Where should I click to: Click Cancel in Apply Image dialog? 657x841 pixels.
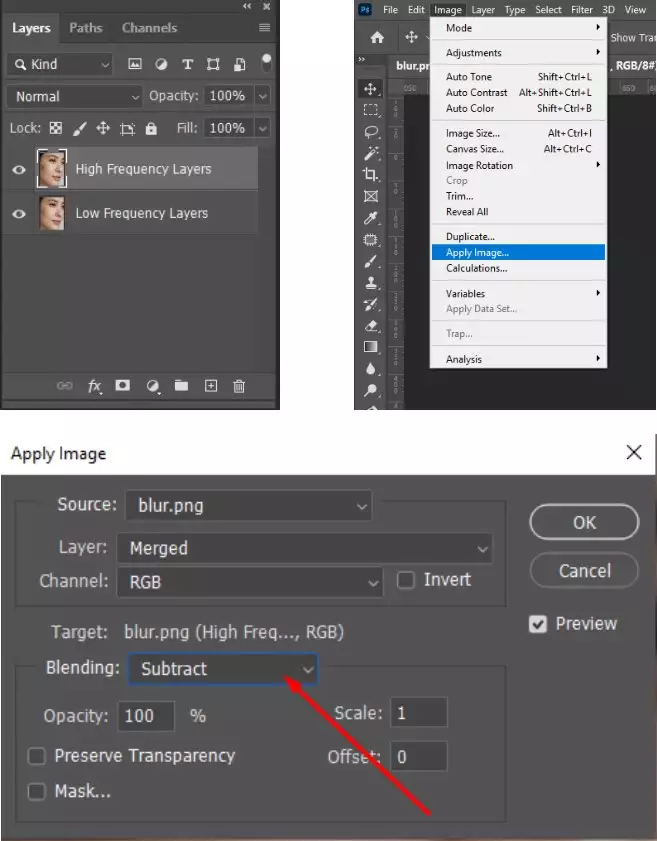584,571
